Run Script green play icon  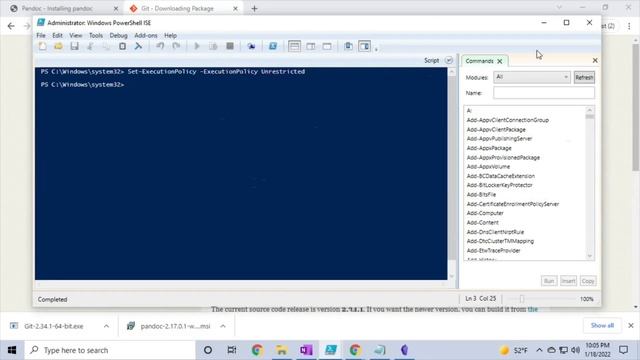pyautogui.click(x=197, y=46)
